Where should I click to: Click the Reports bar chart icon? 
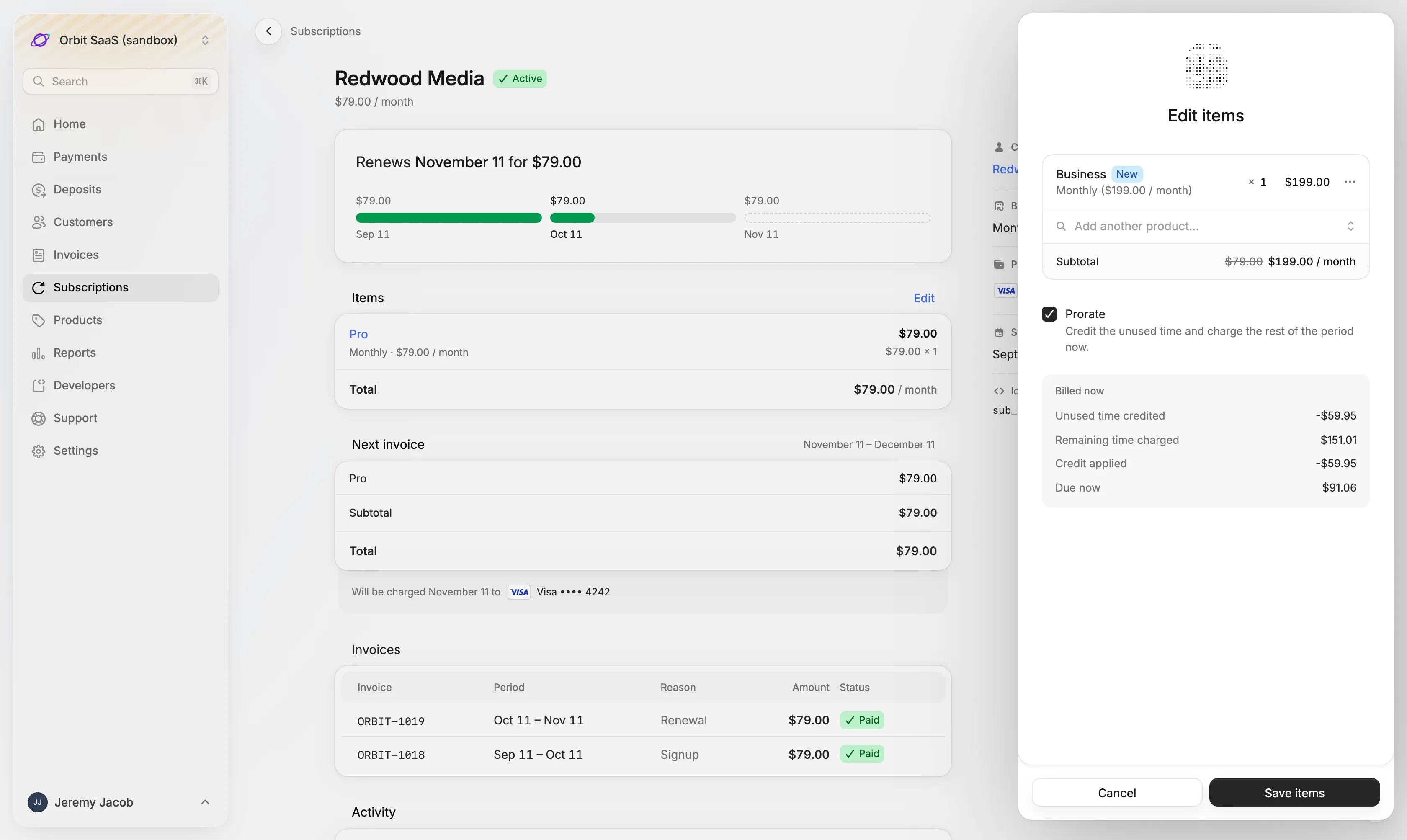click(39, 353)
